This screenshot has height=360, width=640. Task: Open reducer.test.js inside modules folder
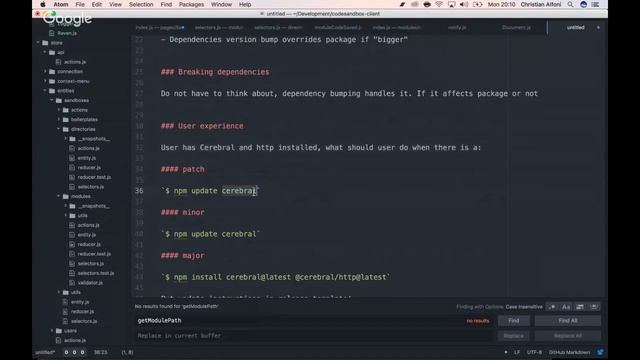[94, 254]
